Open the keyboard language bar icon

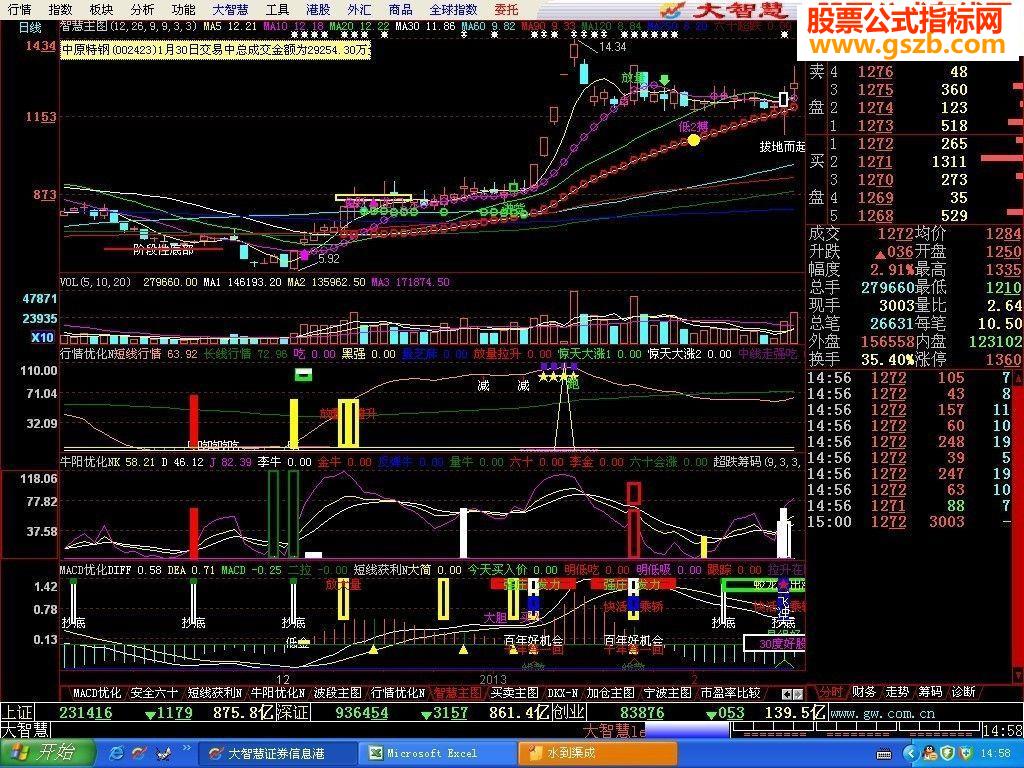pyautogui.click(x=884, y=754)
